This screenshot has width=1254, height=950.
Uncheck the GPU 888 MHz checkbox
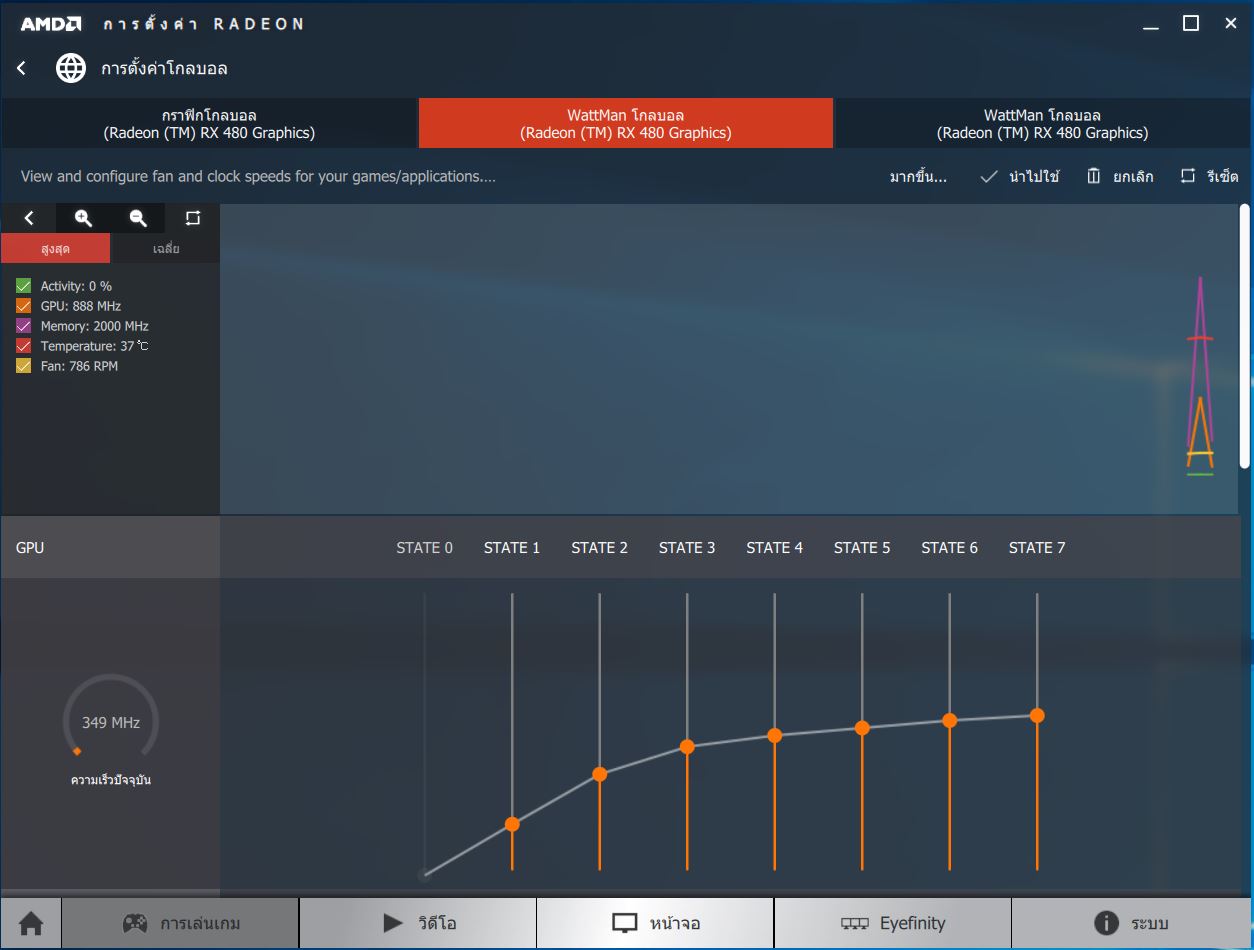24,306
